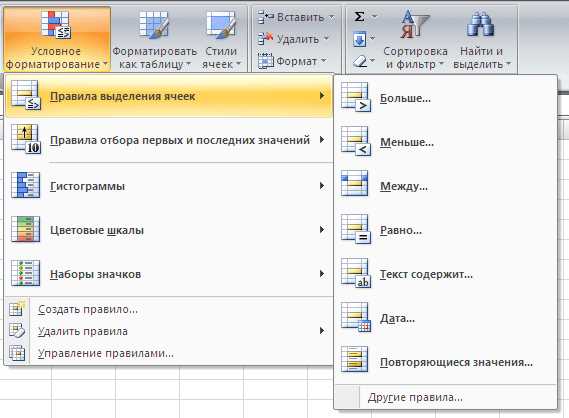
Task: Select the Между... rule
Action: [x=446, y=186]
